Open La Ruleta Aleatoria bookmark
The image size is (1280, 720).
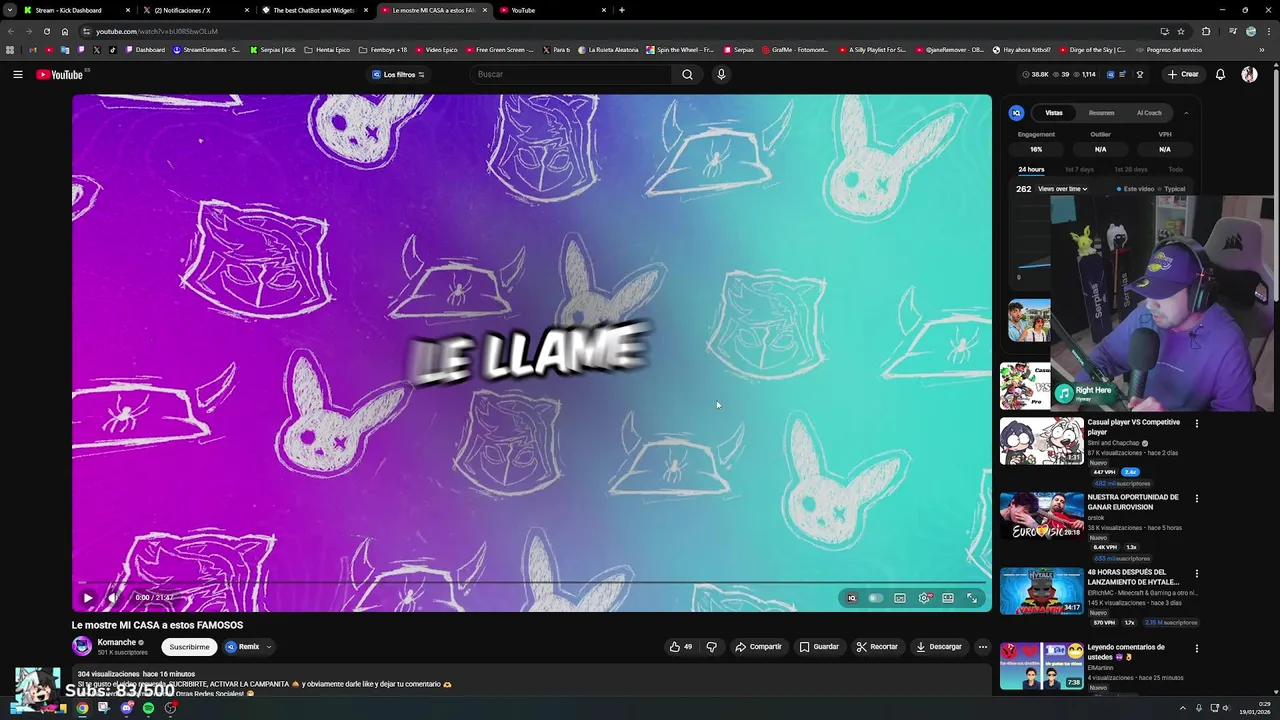coord(608,50)
